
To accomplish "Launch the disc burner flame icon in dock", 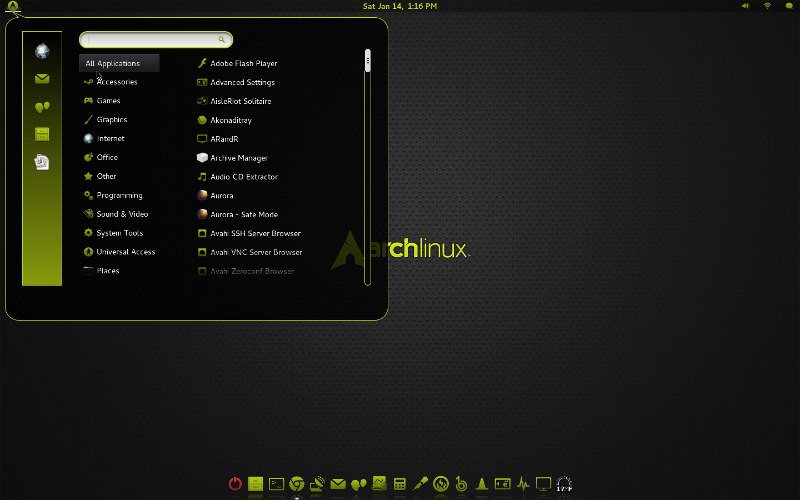I will [441, 484].
